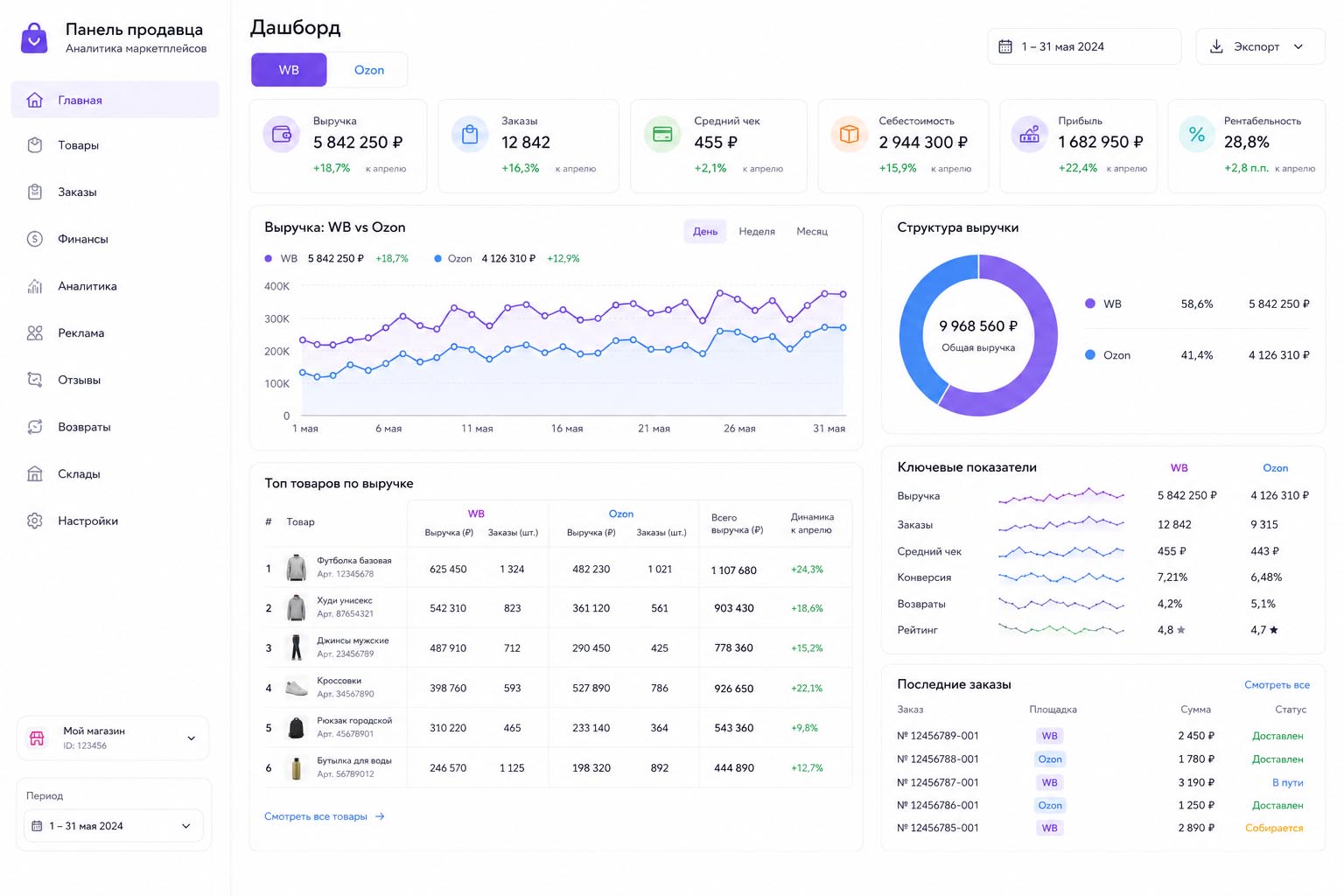Switch the chart to Неделя view

(757, 231)
